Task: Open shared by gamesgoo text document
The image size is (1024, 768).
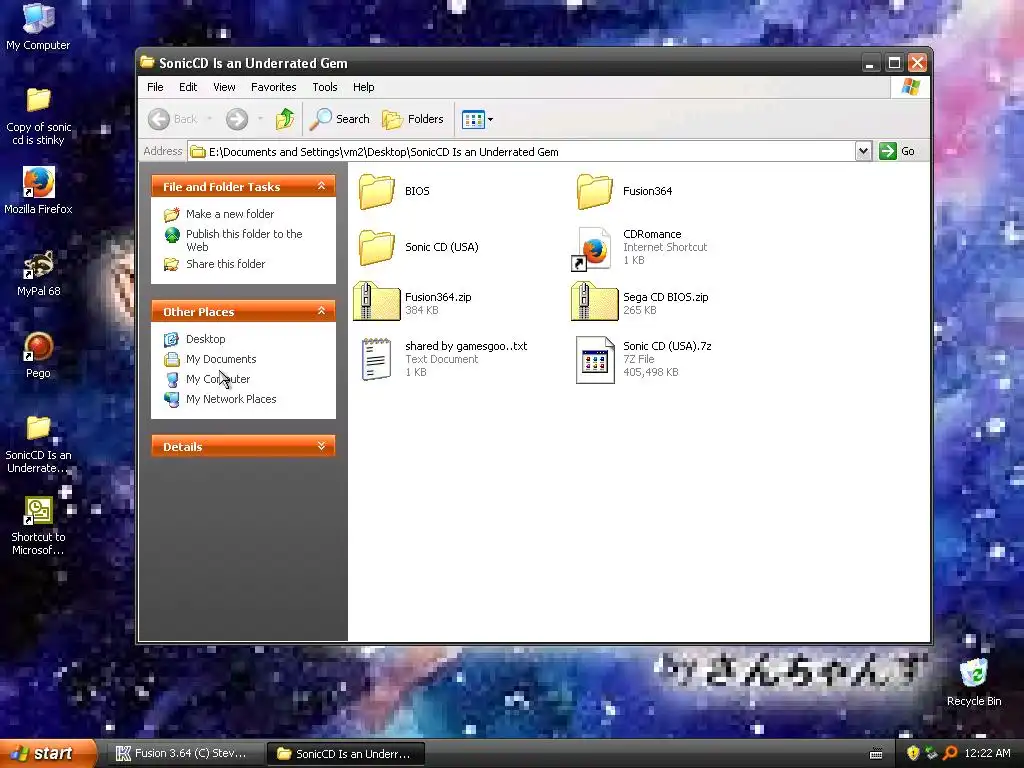Action: [443, 359]
